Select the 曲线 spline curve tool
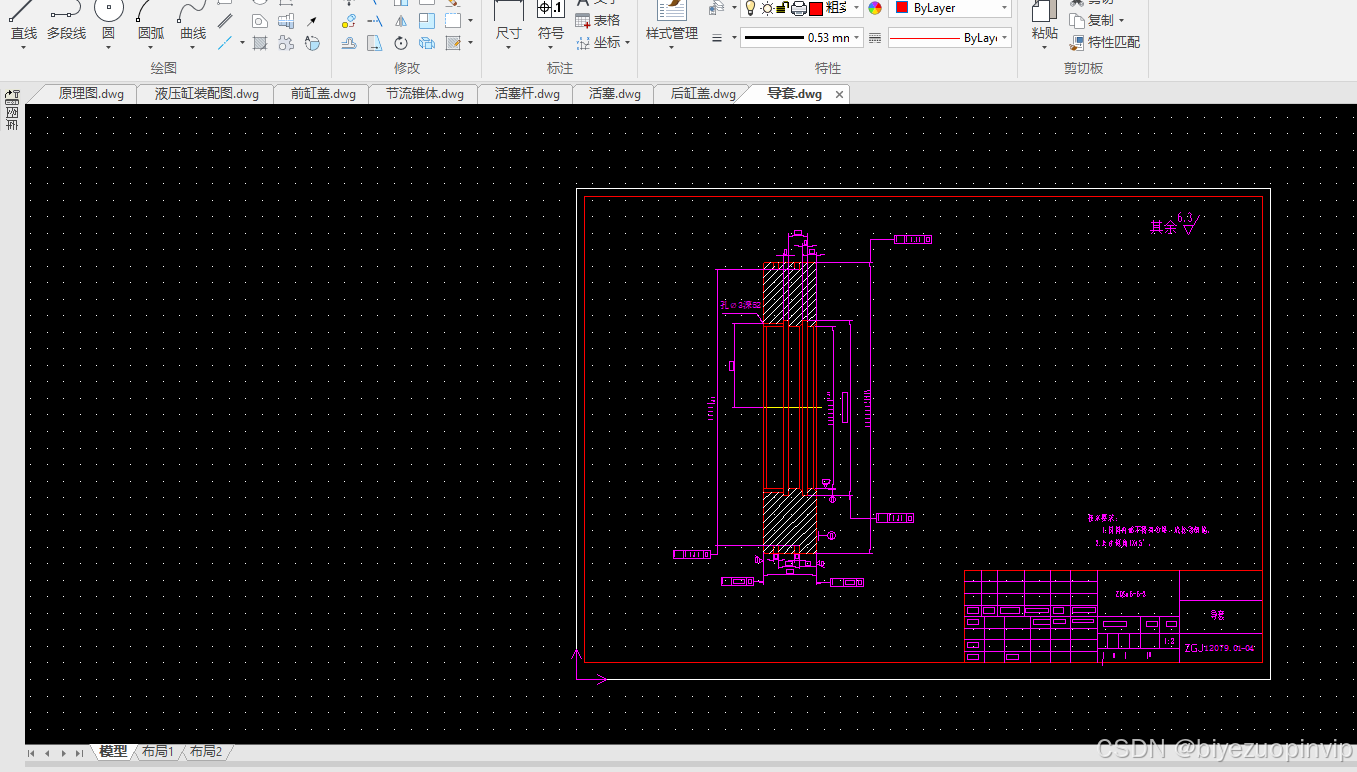 tap(193, 21)
